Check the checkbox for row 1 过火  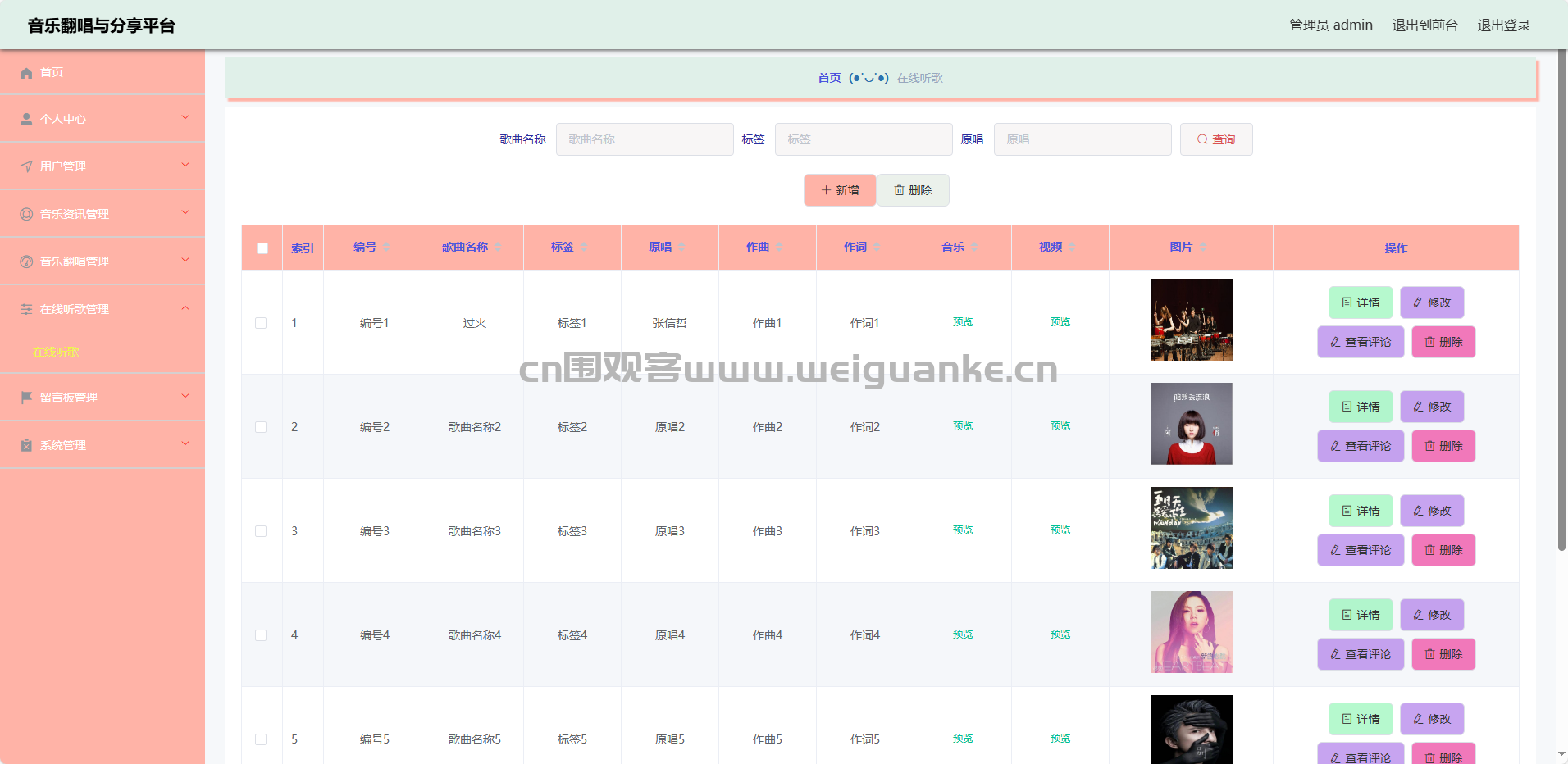point(261,323)
